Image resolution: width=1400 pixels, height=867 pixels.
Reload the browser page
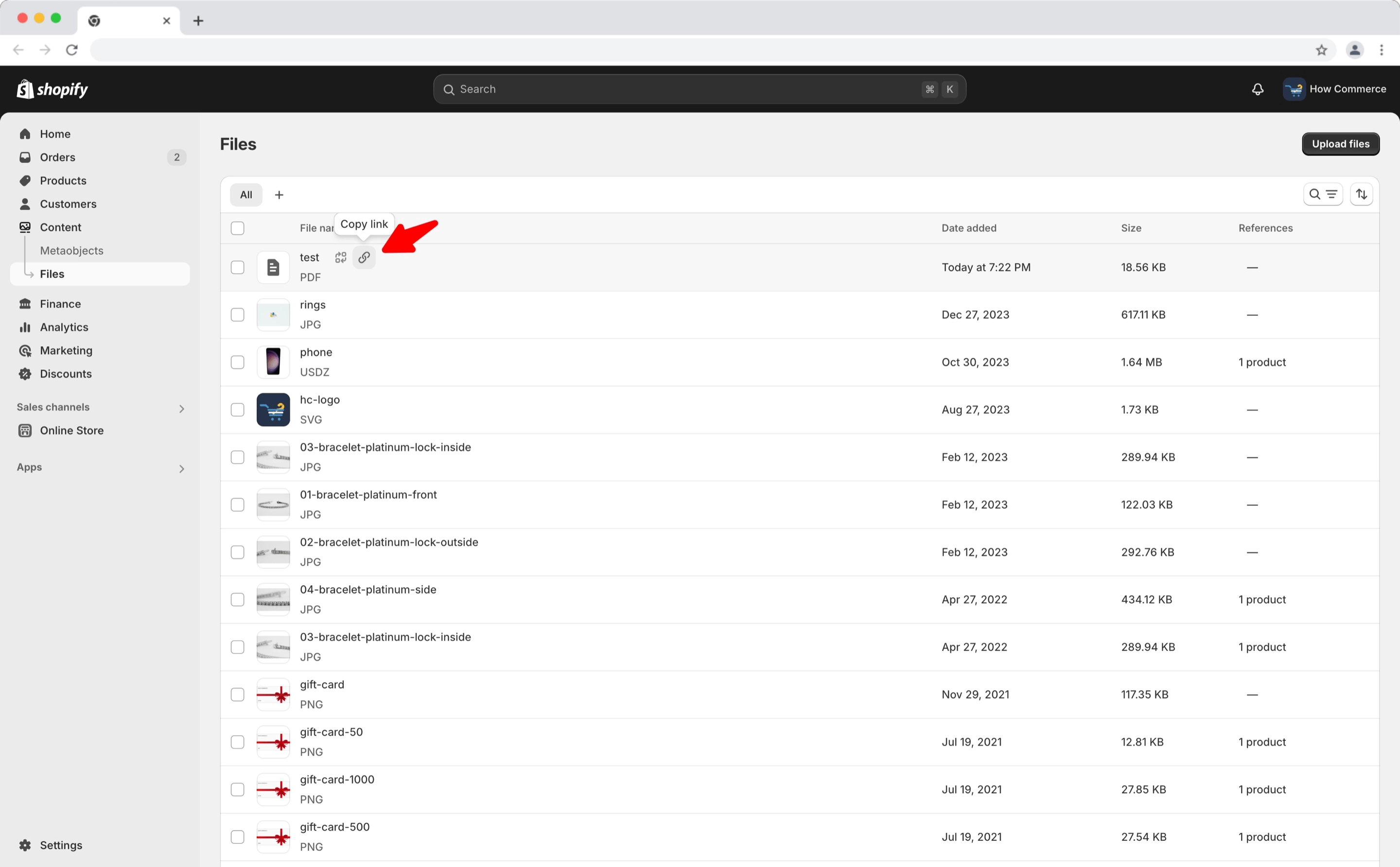[x=71, y=50]
